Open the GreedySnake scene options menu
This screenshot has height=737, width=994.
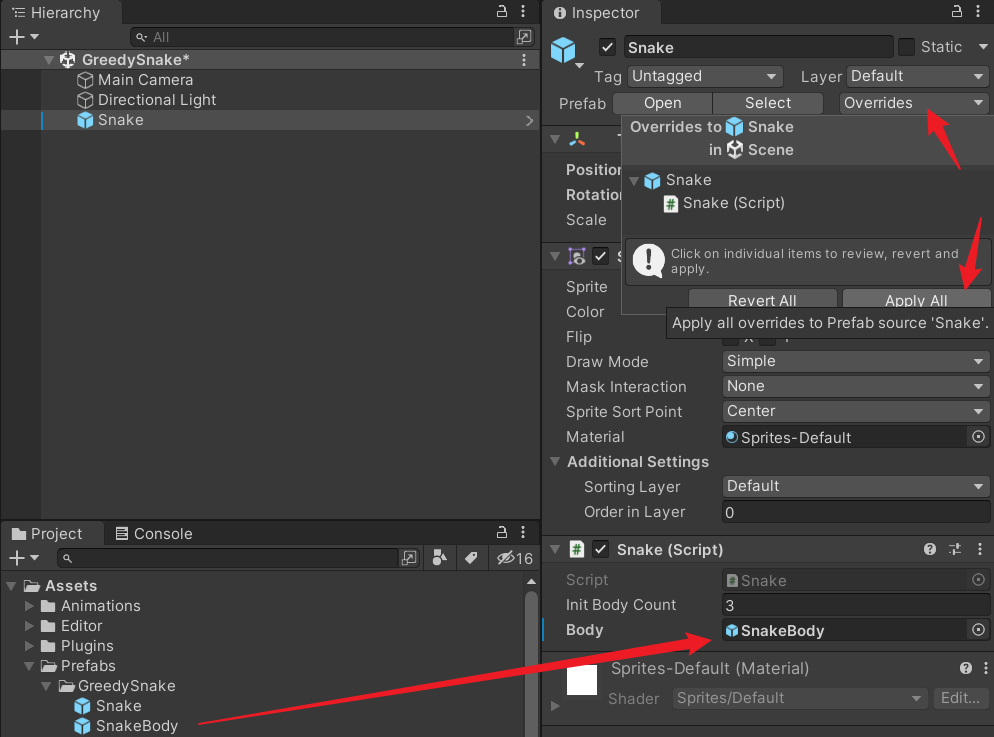524,60
